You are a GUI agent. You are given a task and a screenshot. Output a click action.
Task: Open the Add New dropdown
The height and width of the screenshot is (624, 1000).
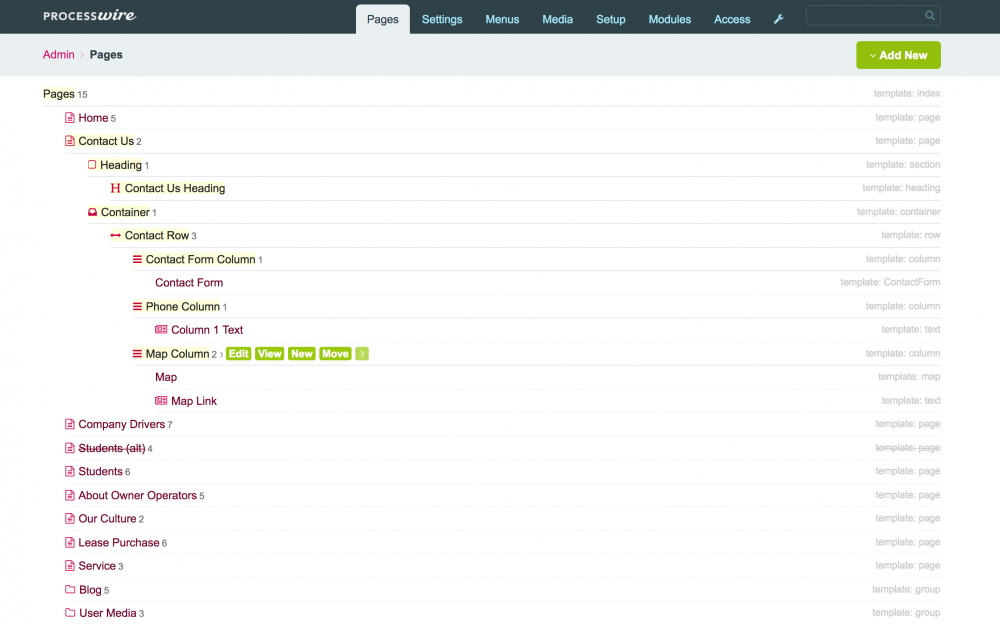(x=898, y=56)
